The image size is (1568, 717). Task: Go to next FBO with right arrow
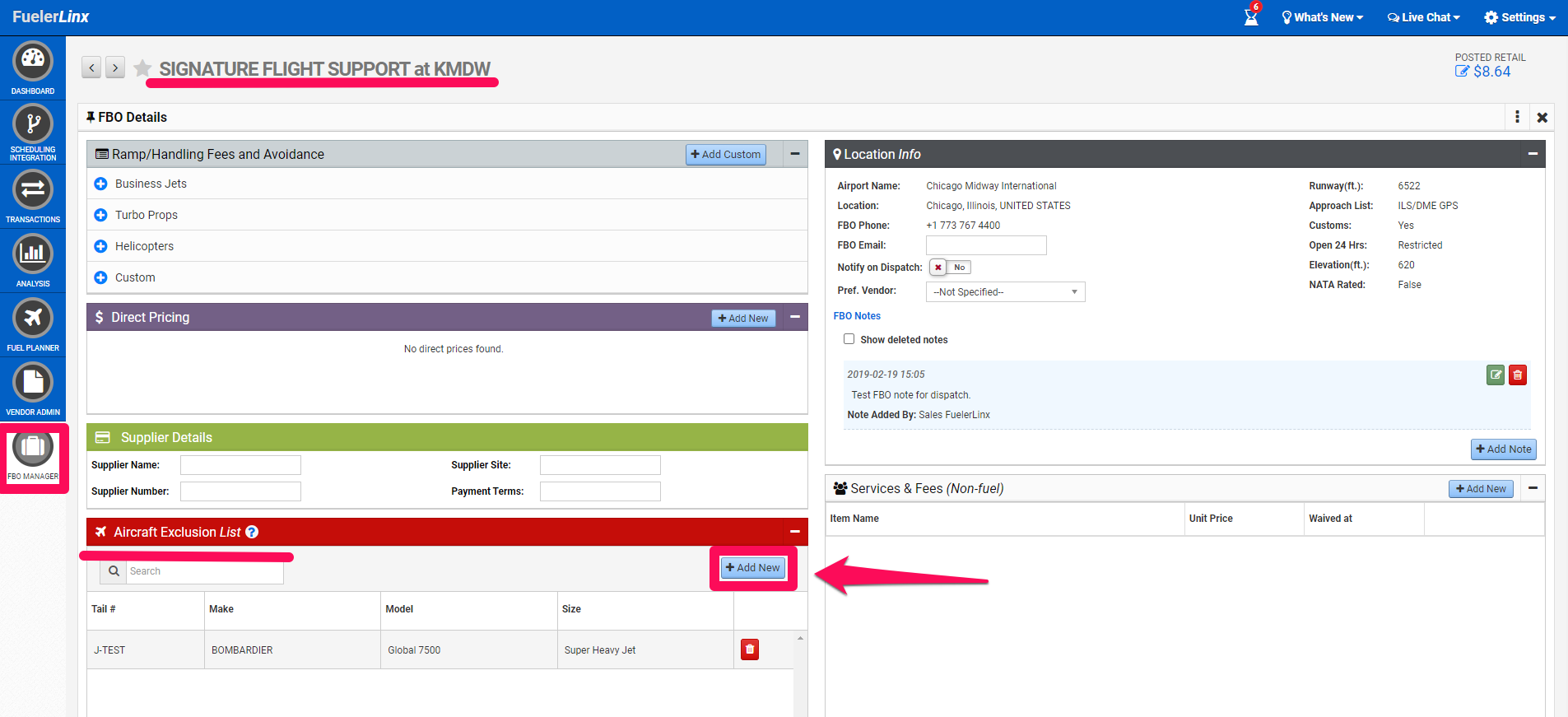115,68
